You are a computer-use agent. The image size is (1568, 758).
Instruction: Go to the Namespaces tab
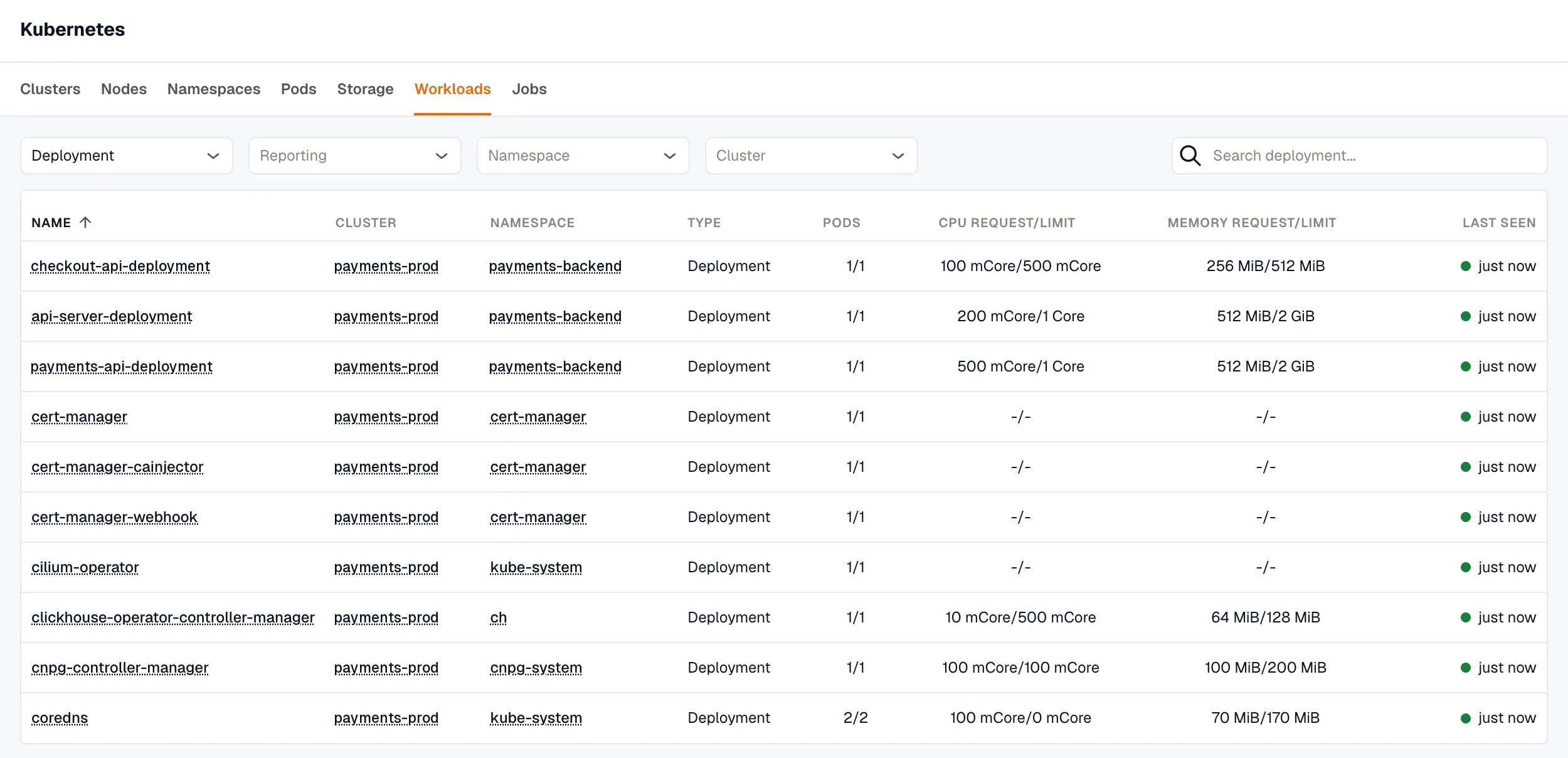coord(214,89)
